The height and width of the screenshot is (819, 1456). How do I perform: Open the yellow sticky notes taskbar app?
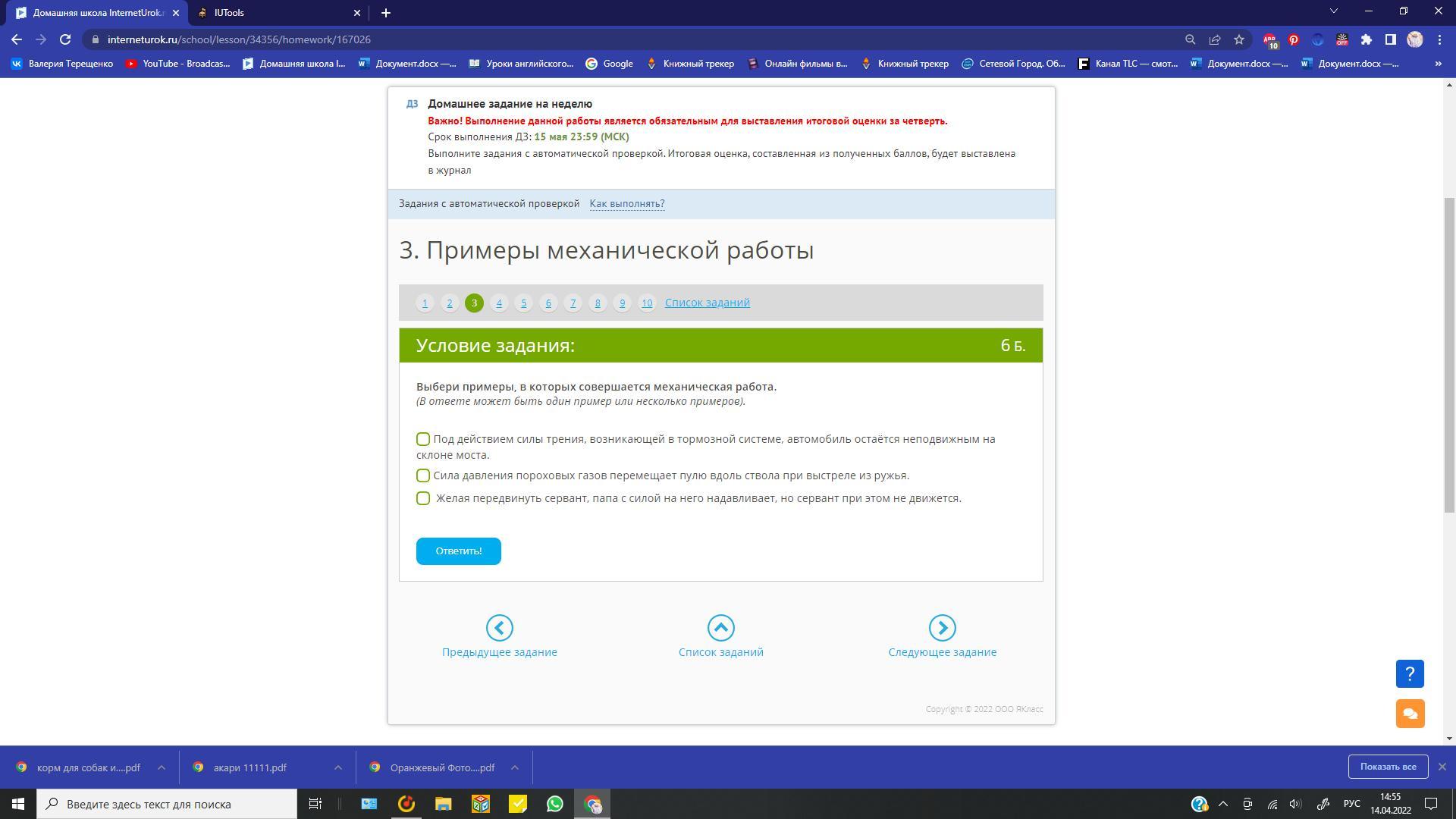518,804
